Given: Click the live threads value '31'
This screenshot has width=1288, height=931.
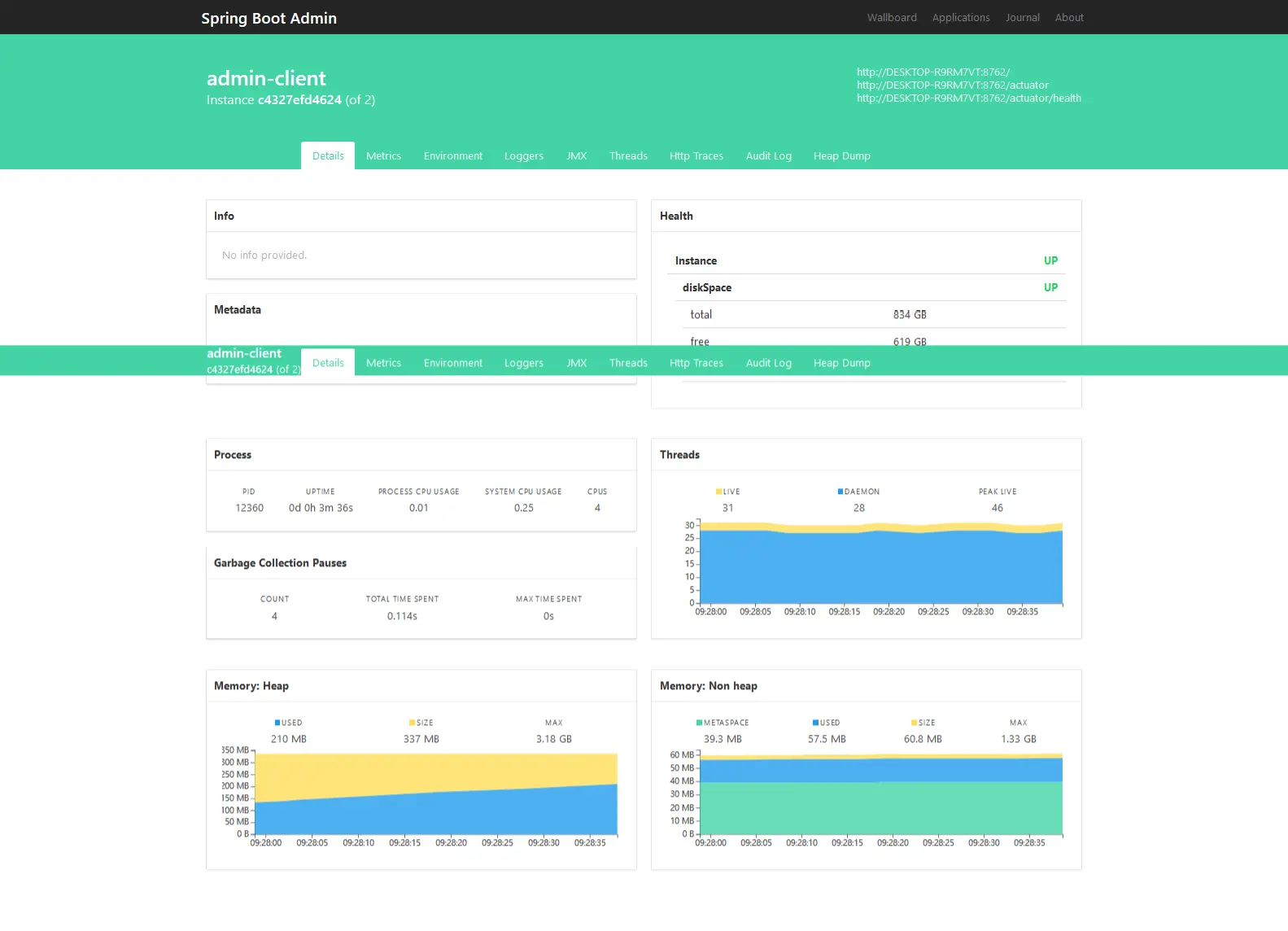Looking at the screenshot, I should pyautogui.click(x=728, y=508).
